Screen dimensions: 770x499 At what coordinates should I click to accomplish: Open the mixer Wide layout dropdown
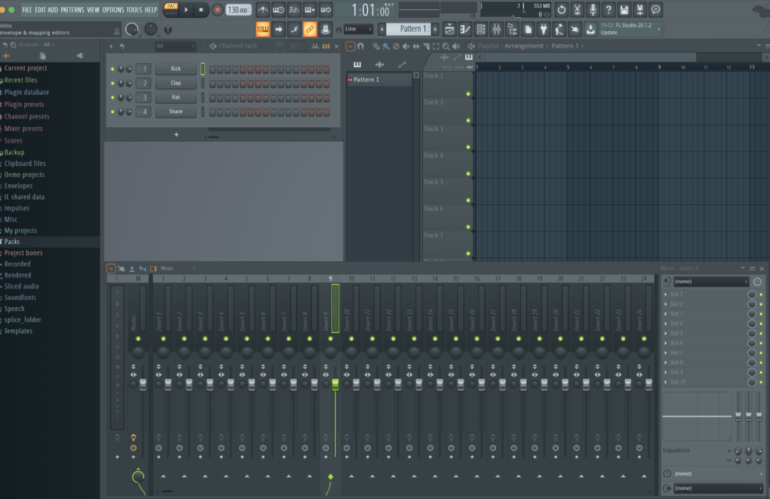tap(177, 269)
